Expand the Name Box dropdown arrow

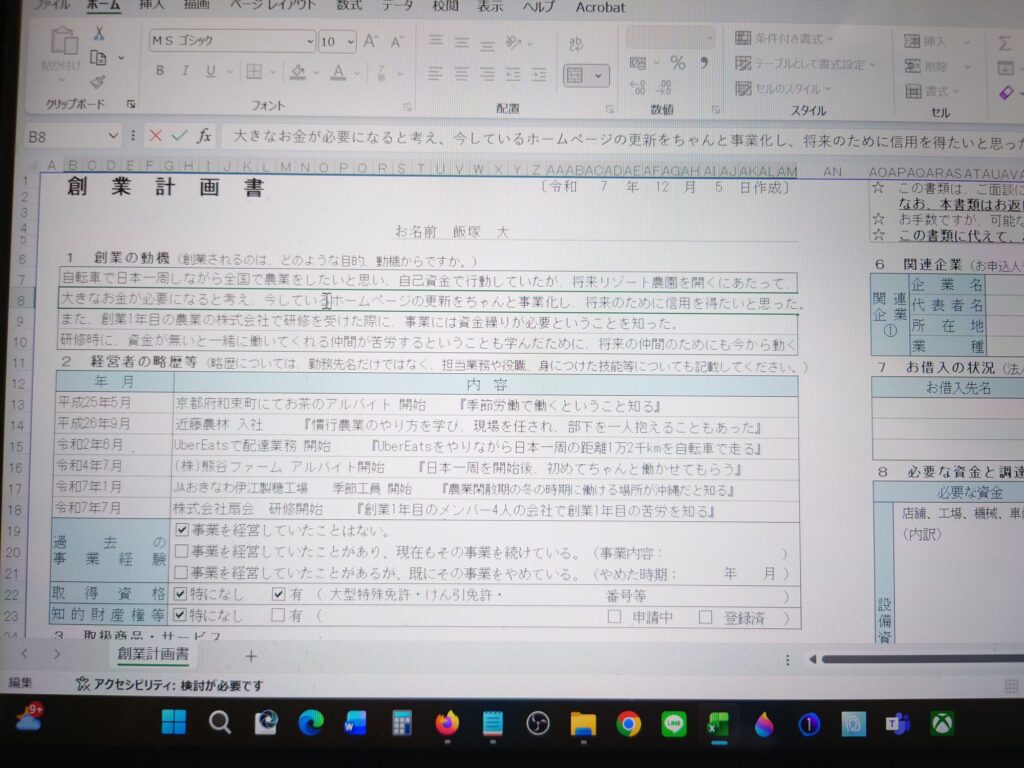pyautogui.click(x=113, y=136)
